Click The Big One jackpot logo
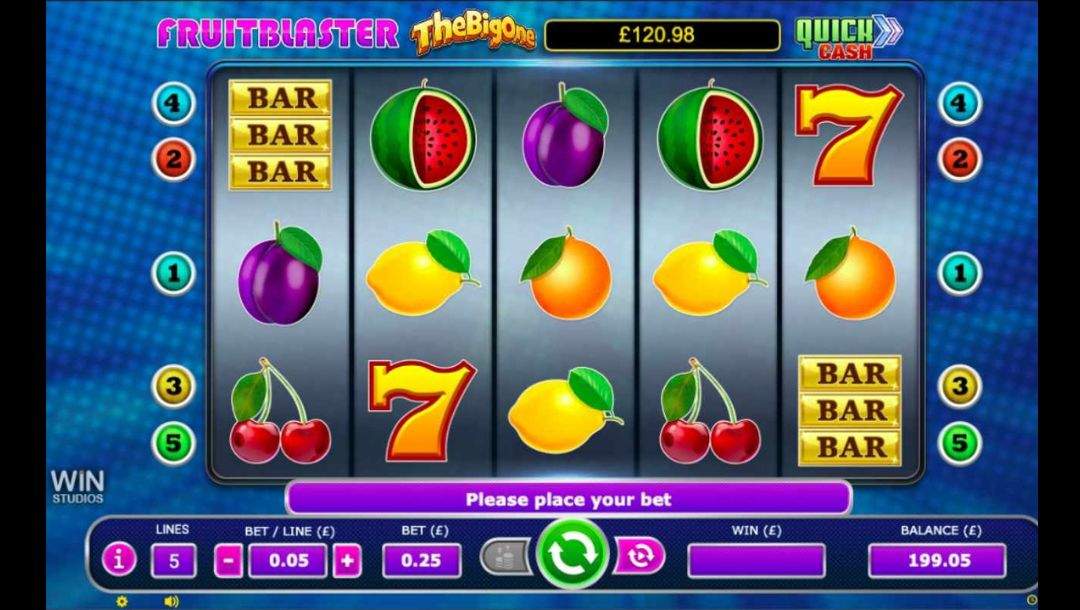This screenshot has width=1080, height=610. point(473,33)
